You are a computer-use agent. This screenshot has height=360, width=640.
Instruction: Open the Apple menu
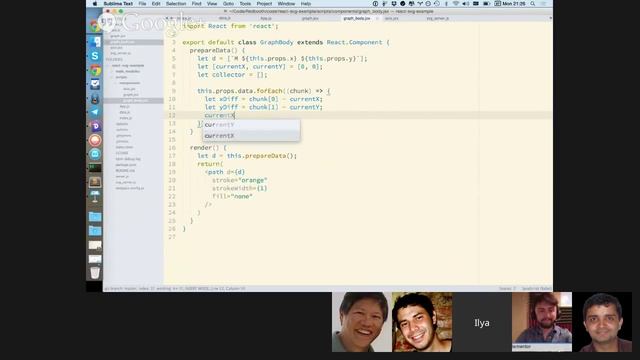click(x=95, y=4)
